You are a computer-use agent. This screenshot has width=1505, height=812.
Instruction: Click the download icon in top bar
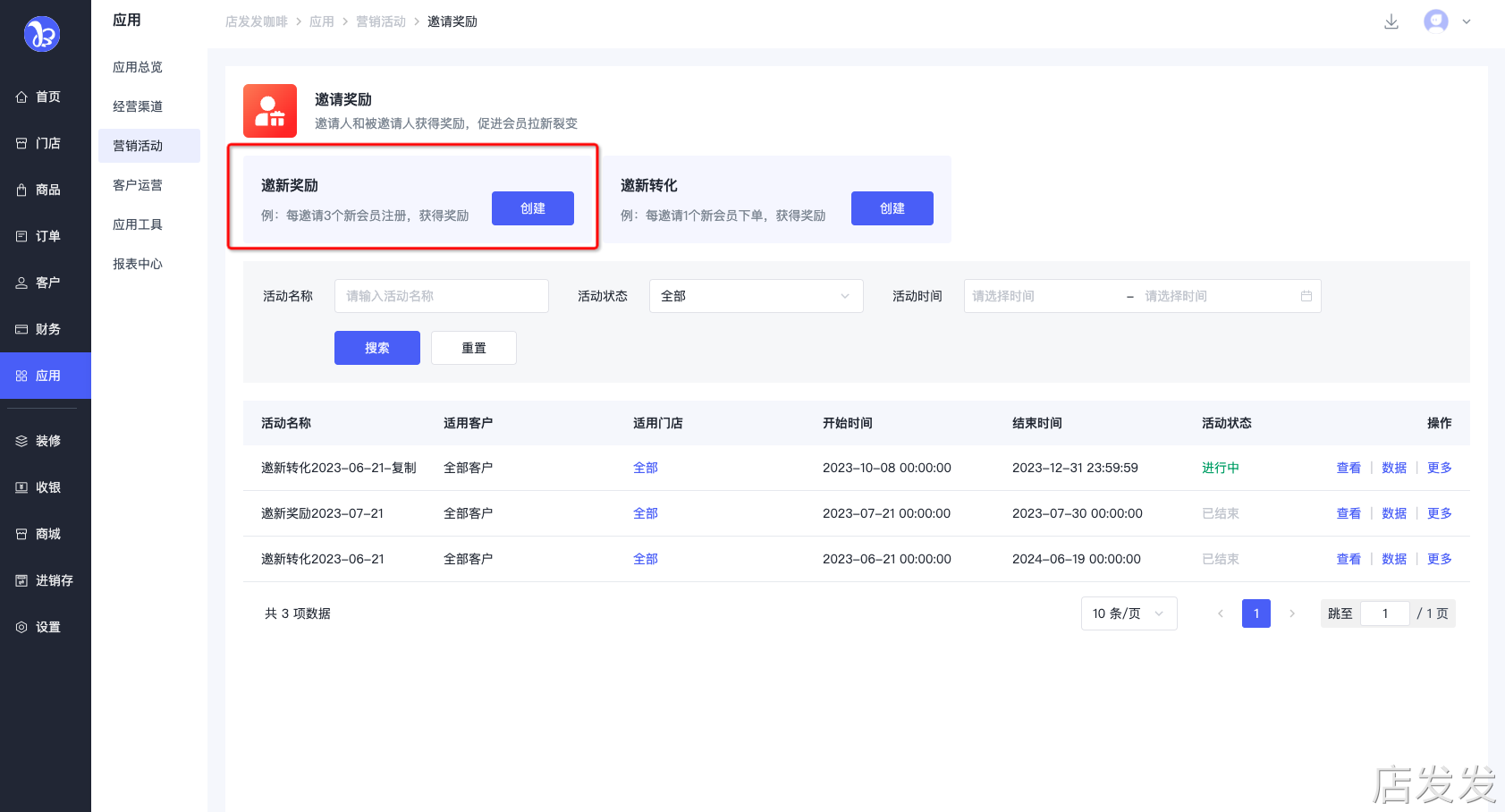[x=1391, y=21]
